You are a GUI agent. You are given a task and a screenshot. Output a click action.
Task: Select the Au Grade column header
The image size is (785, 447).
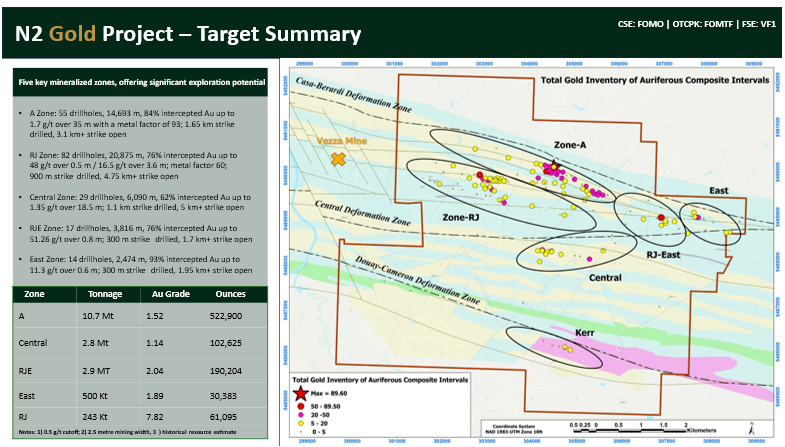click(x=166, y=295)
